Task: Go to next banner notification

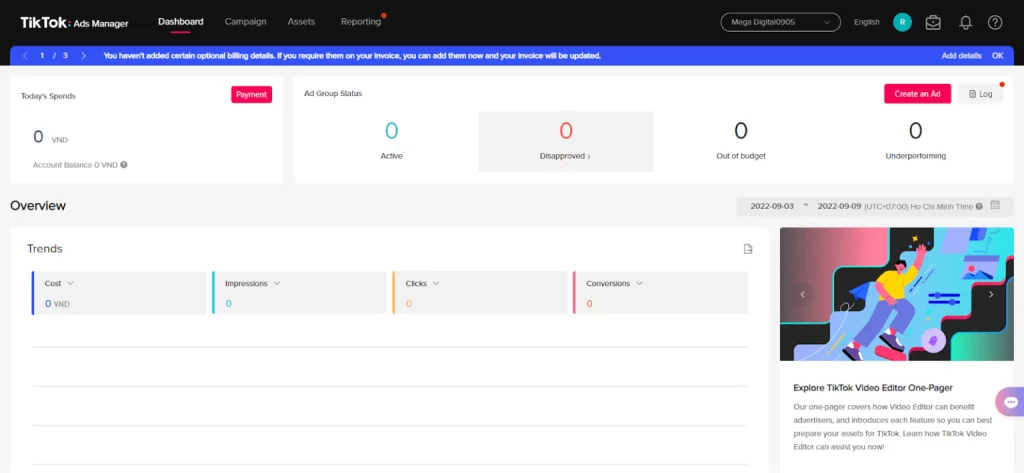Action: tap(83, 56)
